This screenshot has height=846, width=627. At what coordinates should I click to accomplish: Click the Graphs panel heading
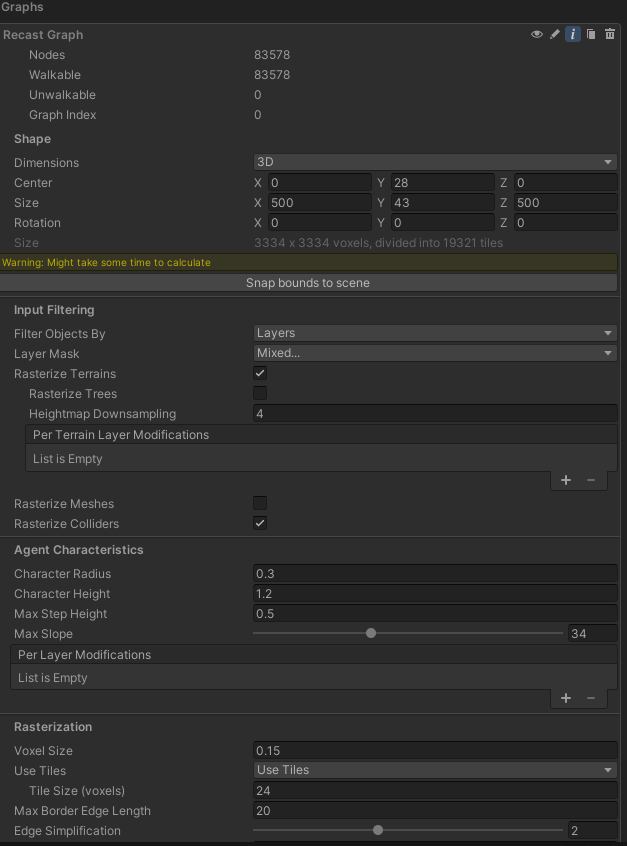tap(22, 7)
